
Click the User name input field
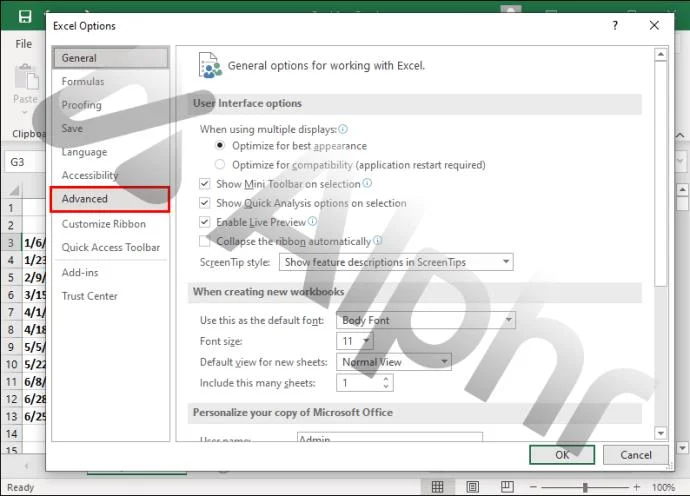pos(390,437)
